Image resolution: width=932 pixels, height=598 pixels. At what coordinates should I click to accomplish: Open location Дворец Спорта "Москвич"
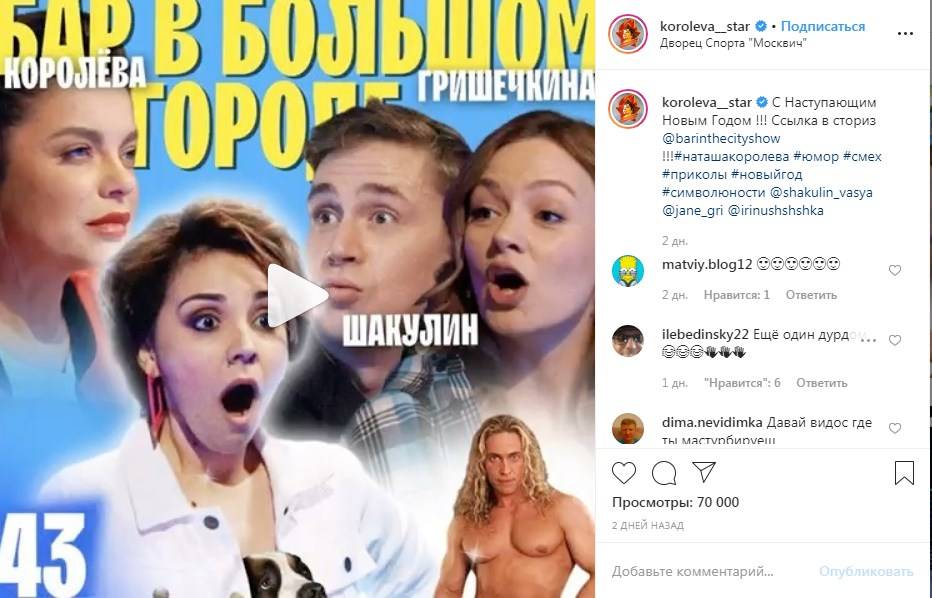click(x=733, y=43)
